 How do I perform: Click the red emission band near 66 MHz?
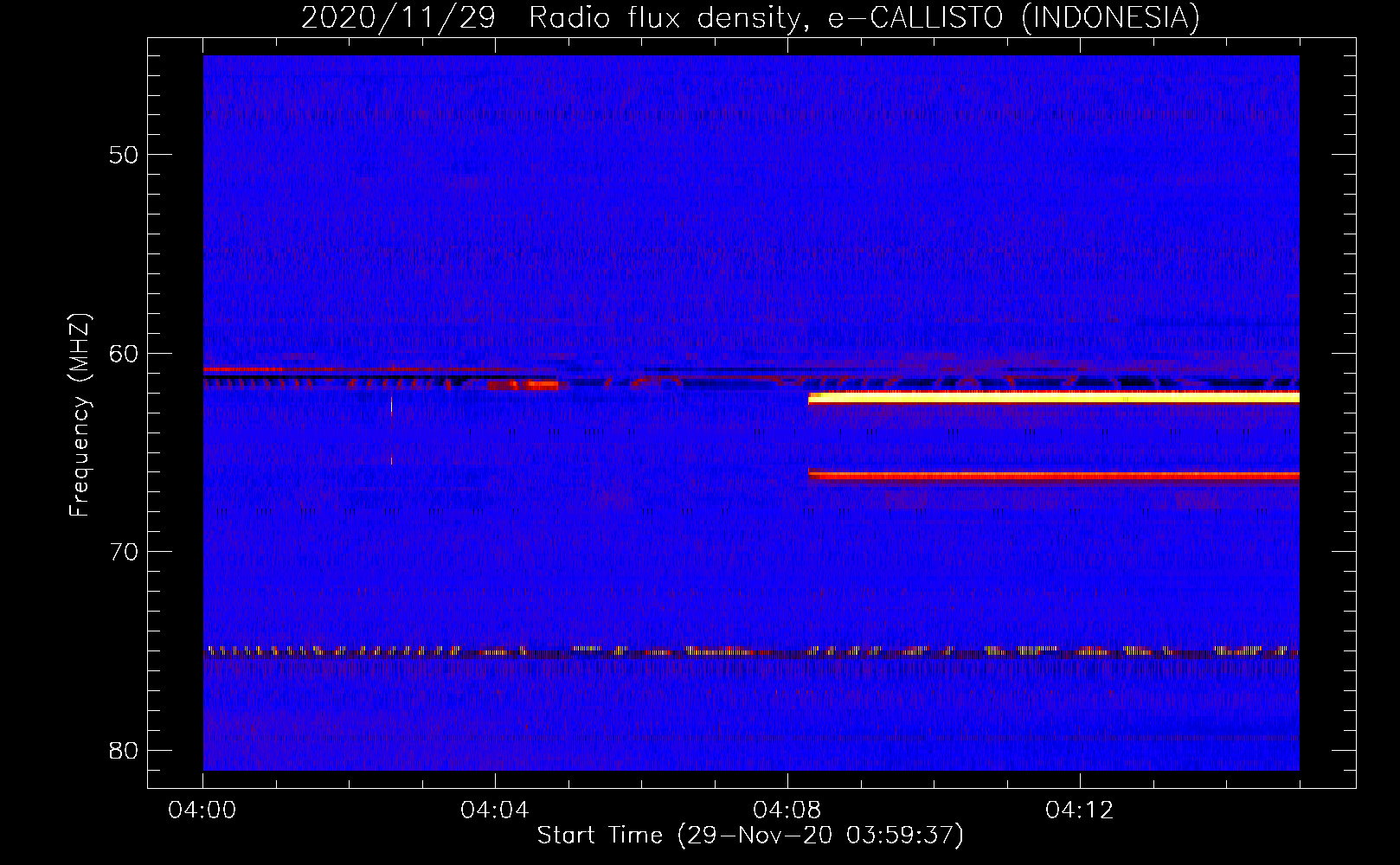[x=1054, y=475]
